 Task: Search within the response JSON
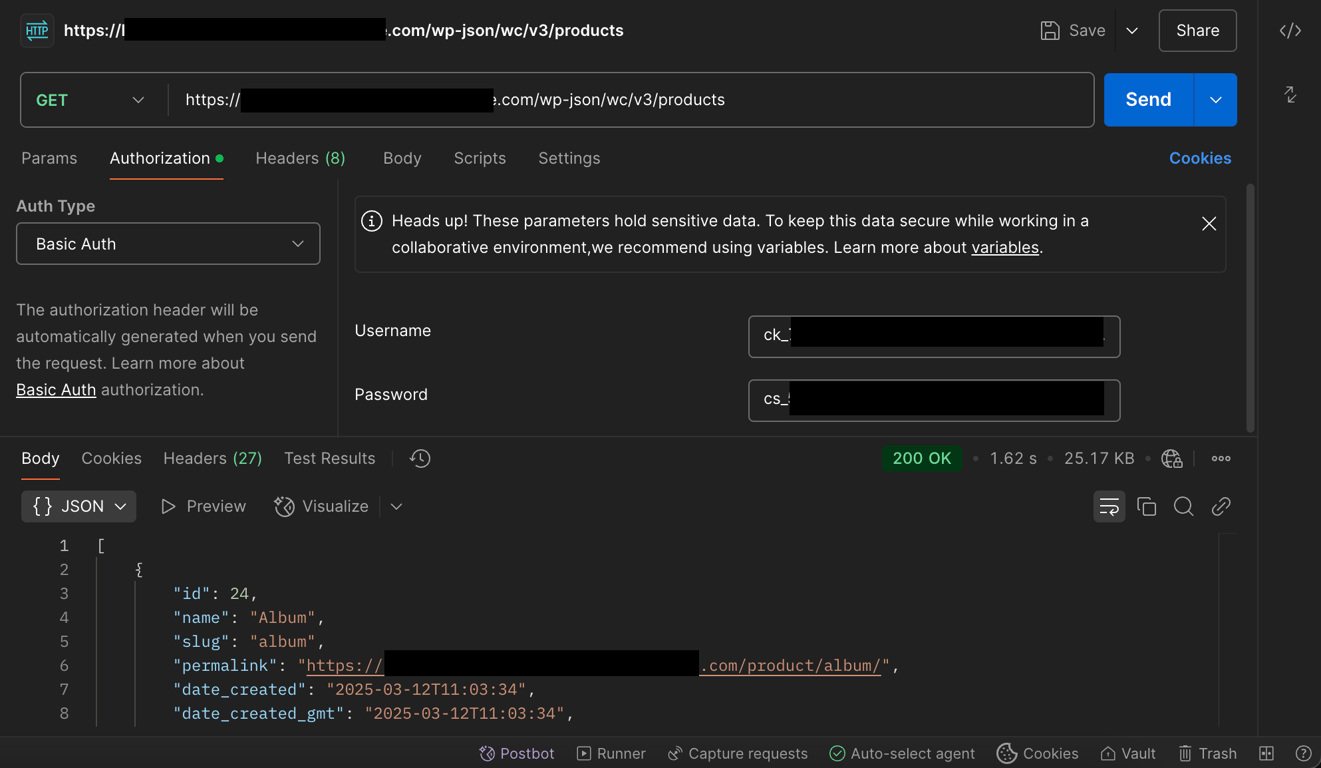click(1184, 507)
